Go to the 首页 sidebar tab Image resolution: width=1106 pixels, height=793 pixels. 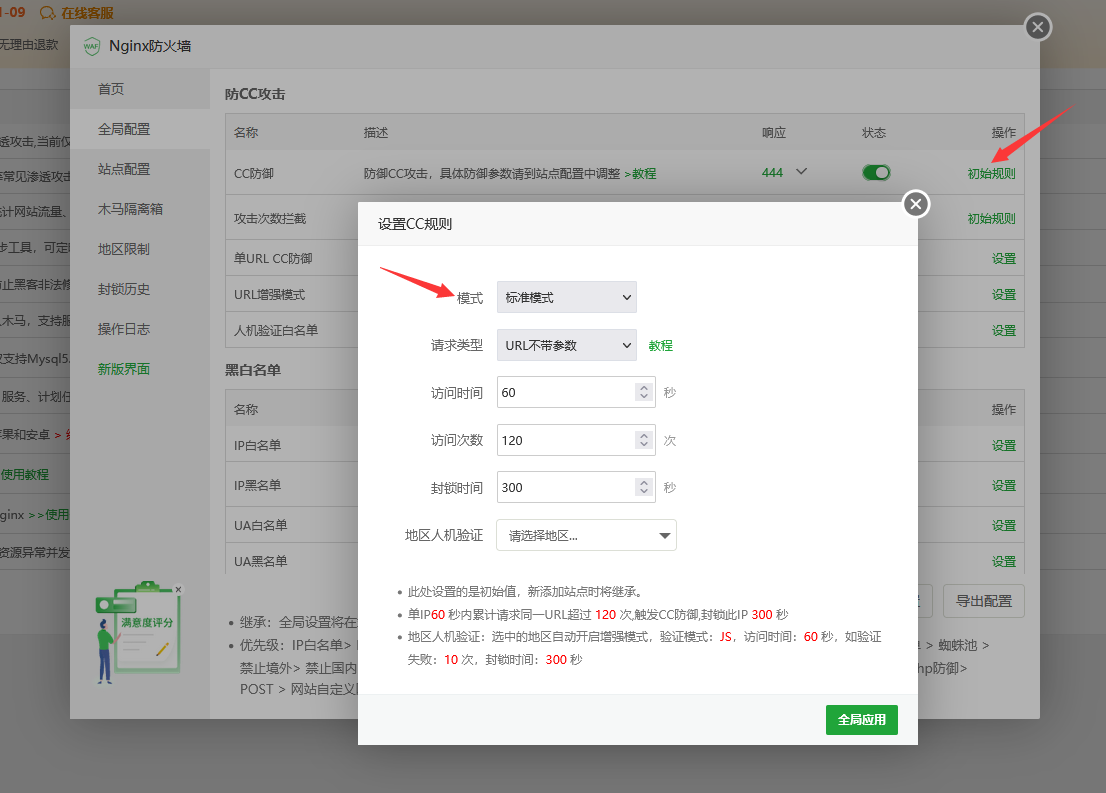click(140, 89)
